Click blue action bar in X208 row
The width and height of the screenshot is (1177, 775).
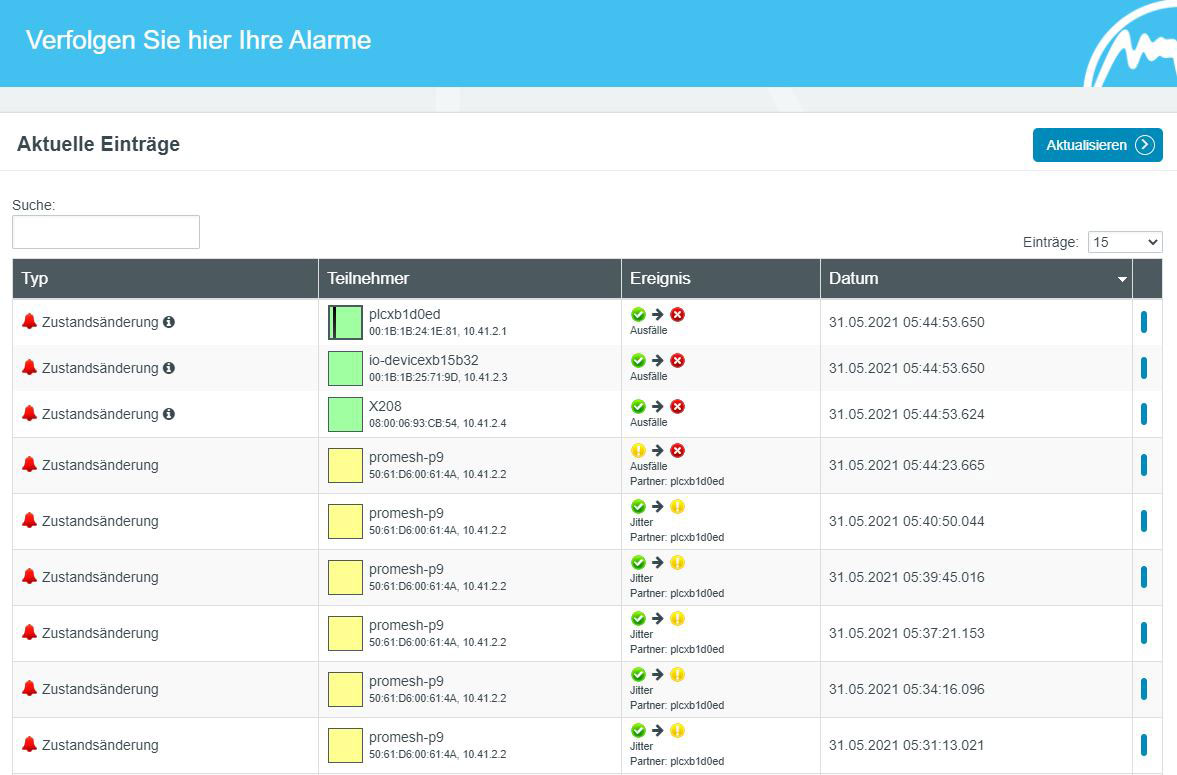pyautogui.click(x=1144, y=414)
